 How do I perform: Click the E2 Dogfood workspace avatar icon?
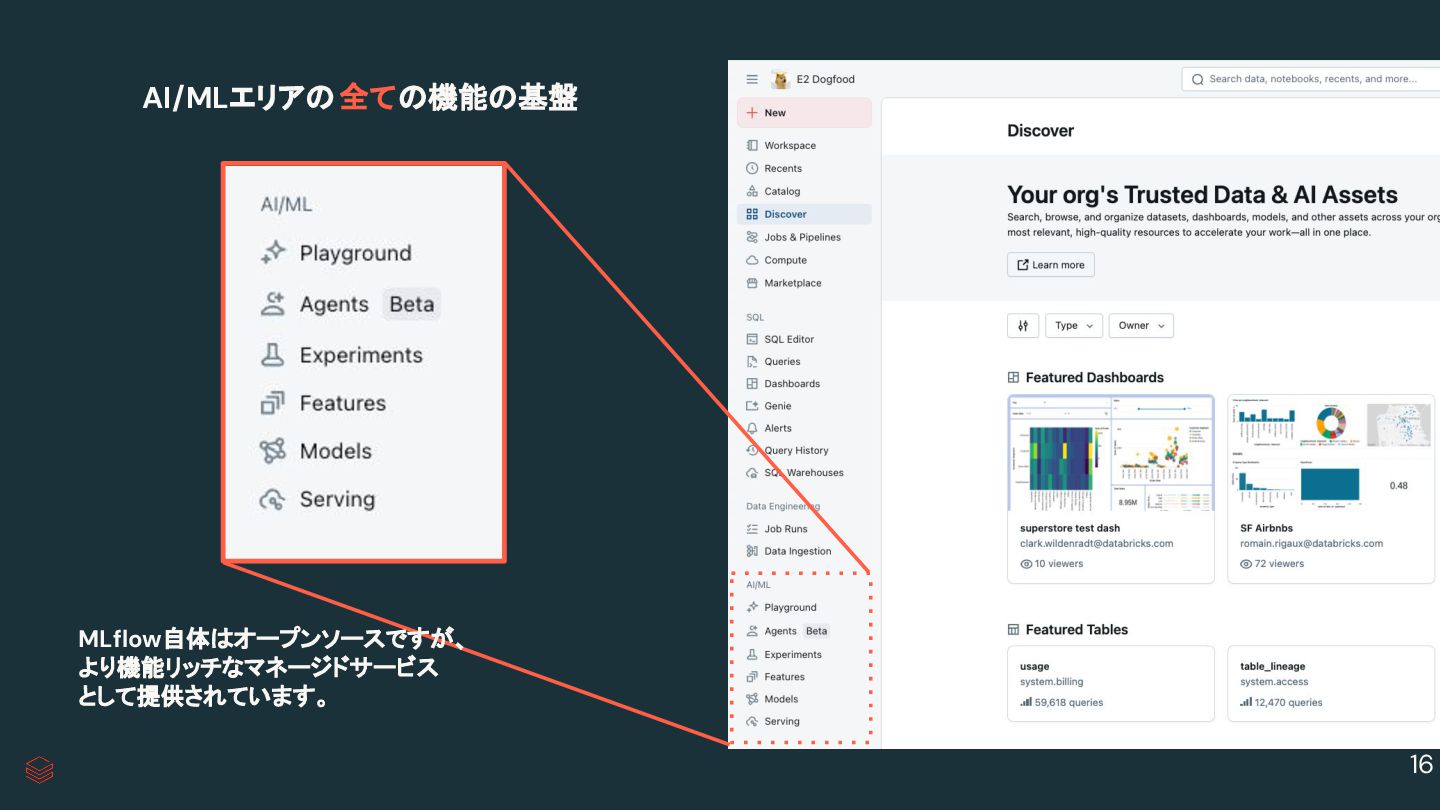click(x=780, y=79)
